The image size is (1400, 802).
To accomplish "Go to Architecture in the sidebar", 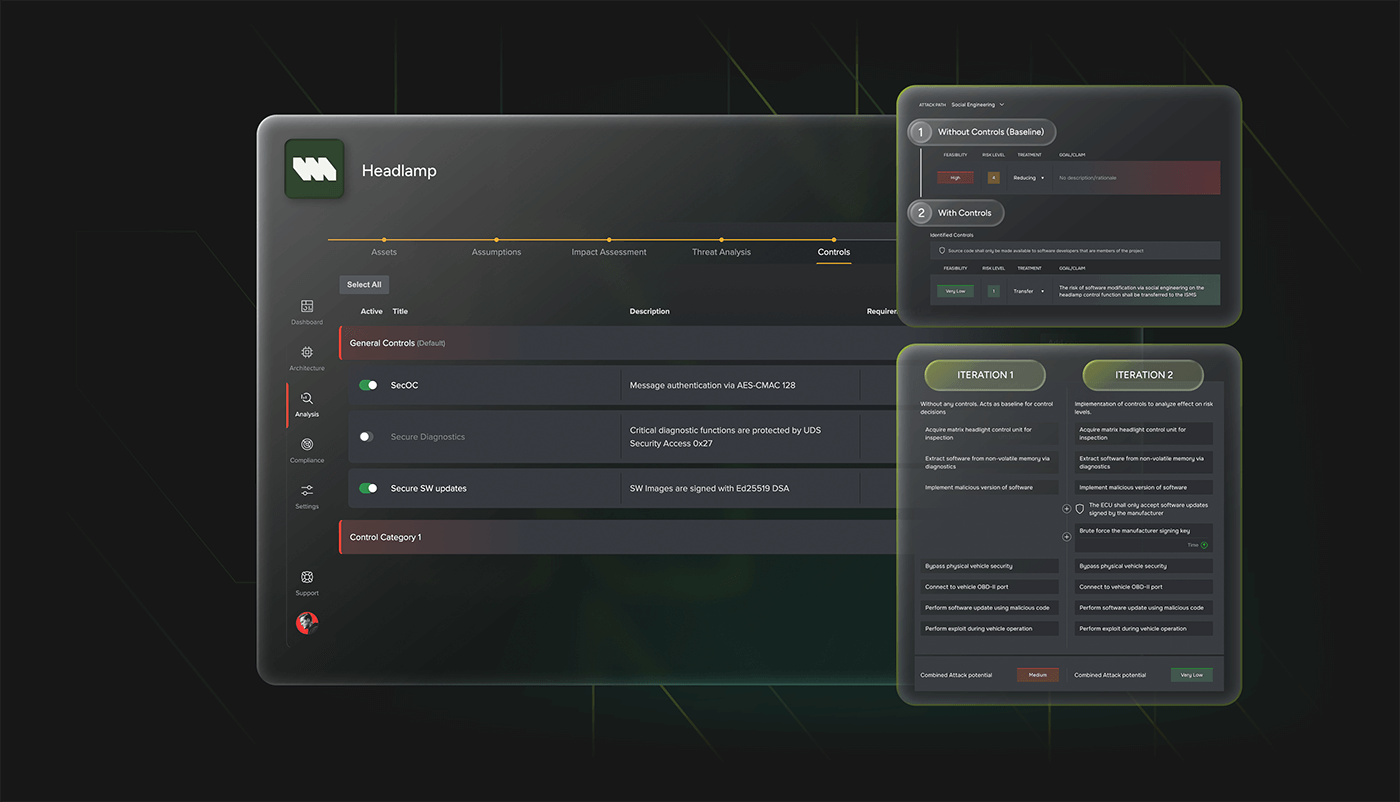I will [x=307, y=353].
